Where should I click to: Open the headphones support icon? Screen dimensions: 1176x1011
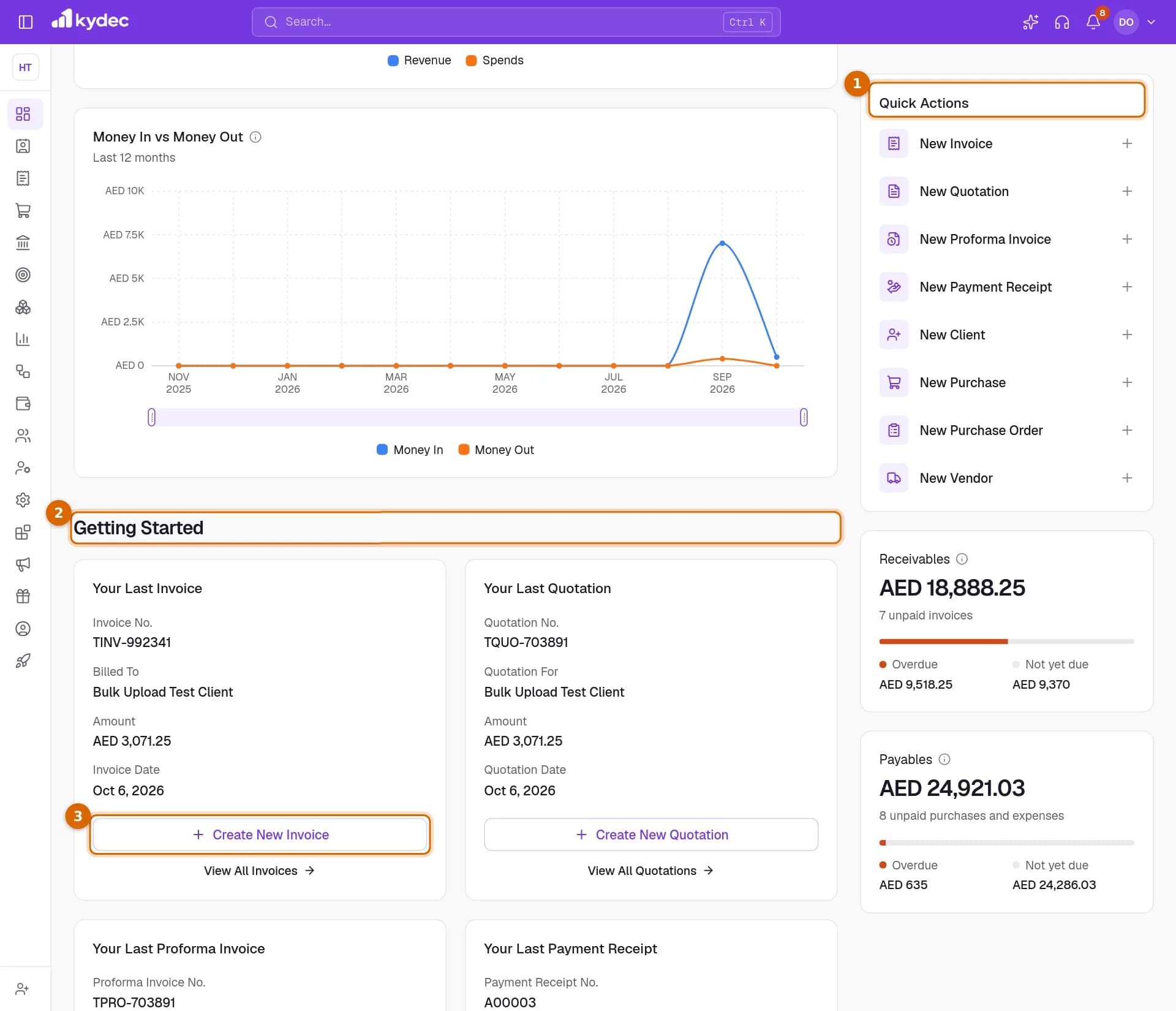tap(1062, 22)
